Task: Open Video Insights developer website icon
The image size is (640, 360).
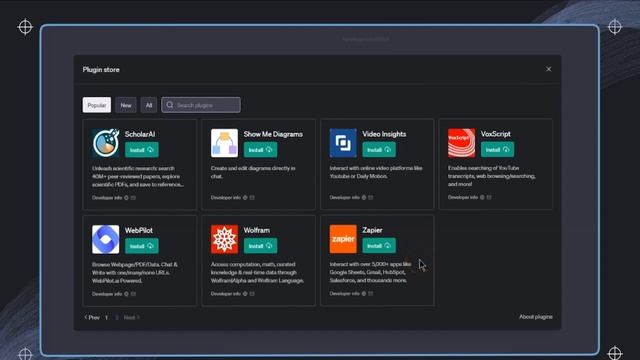Action: coord(364,198)
